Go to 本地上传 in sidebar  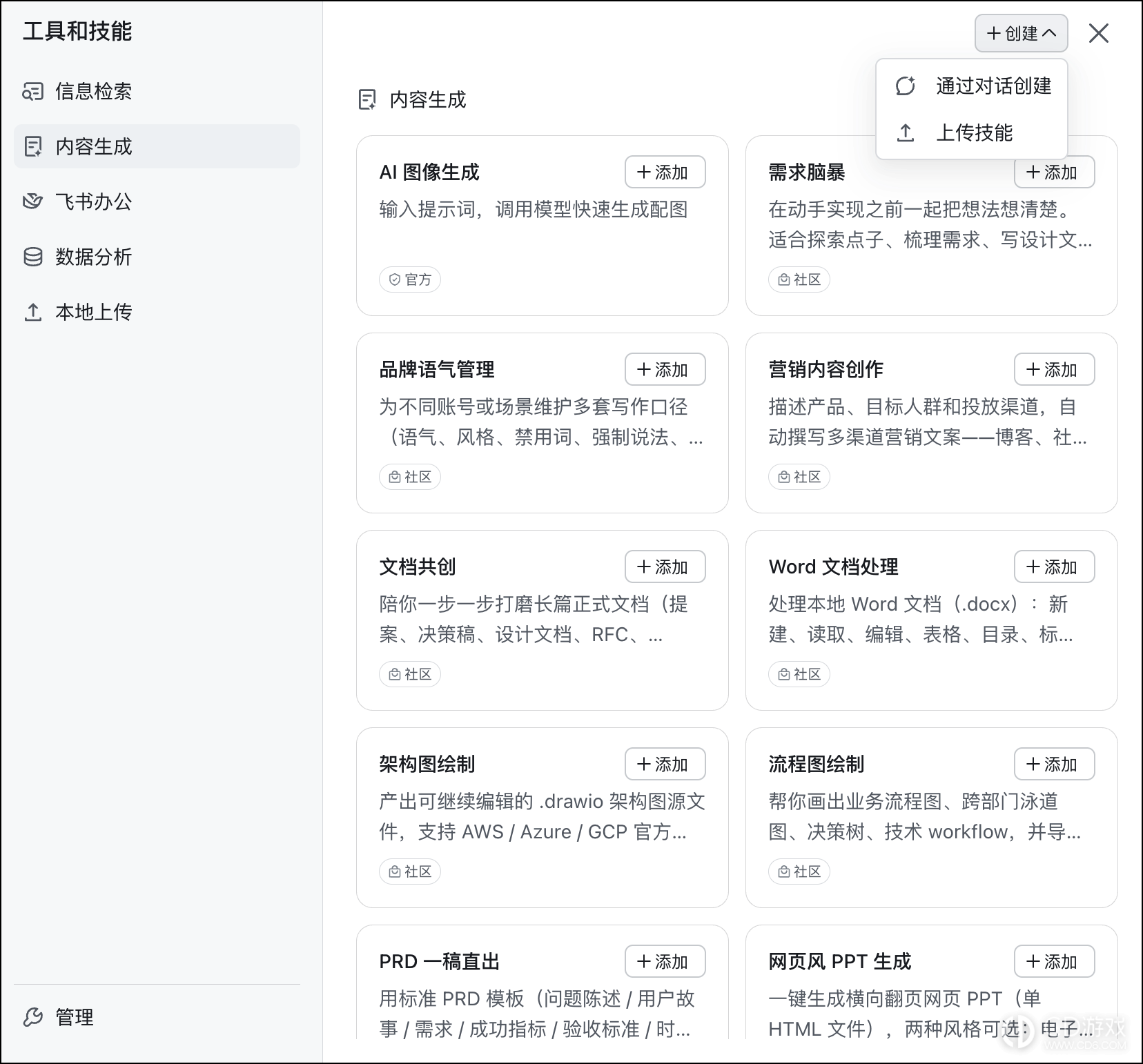(x=157, y=312)
